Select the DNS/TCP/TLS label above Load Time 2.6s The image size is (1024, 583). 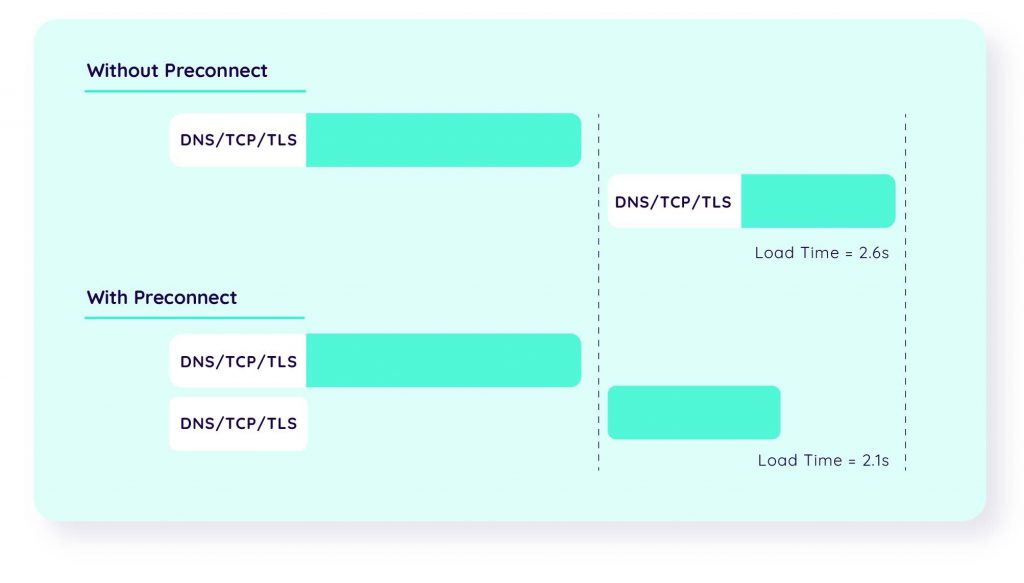tap(673, 202)
